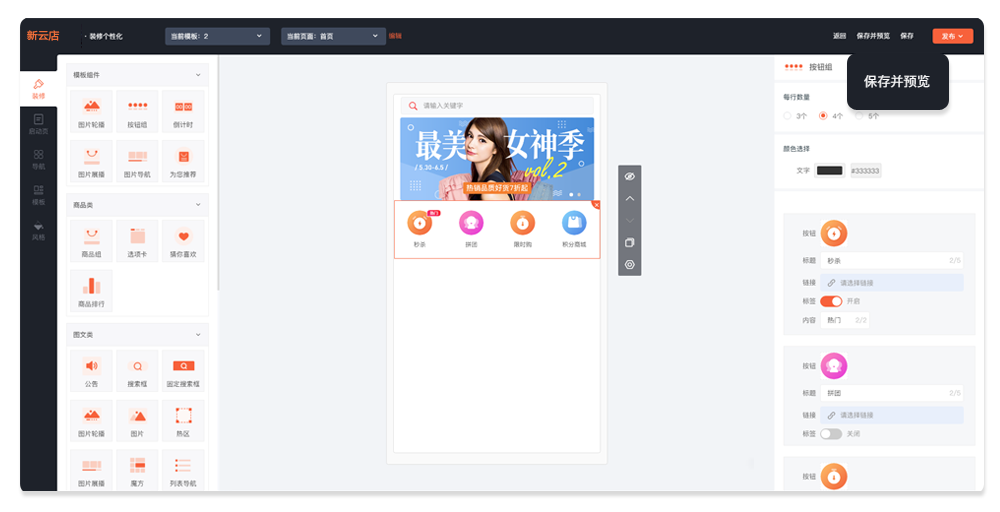Click the 魔方 cube layout component
This screenshot has height=512, width=1000.
pyautogui.click(x=138, y=471)
